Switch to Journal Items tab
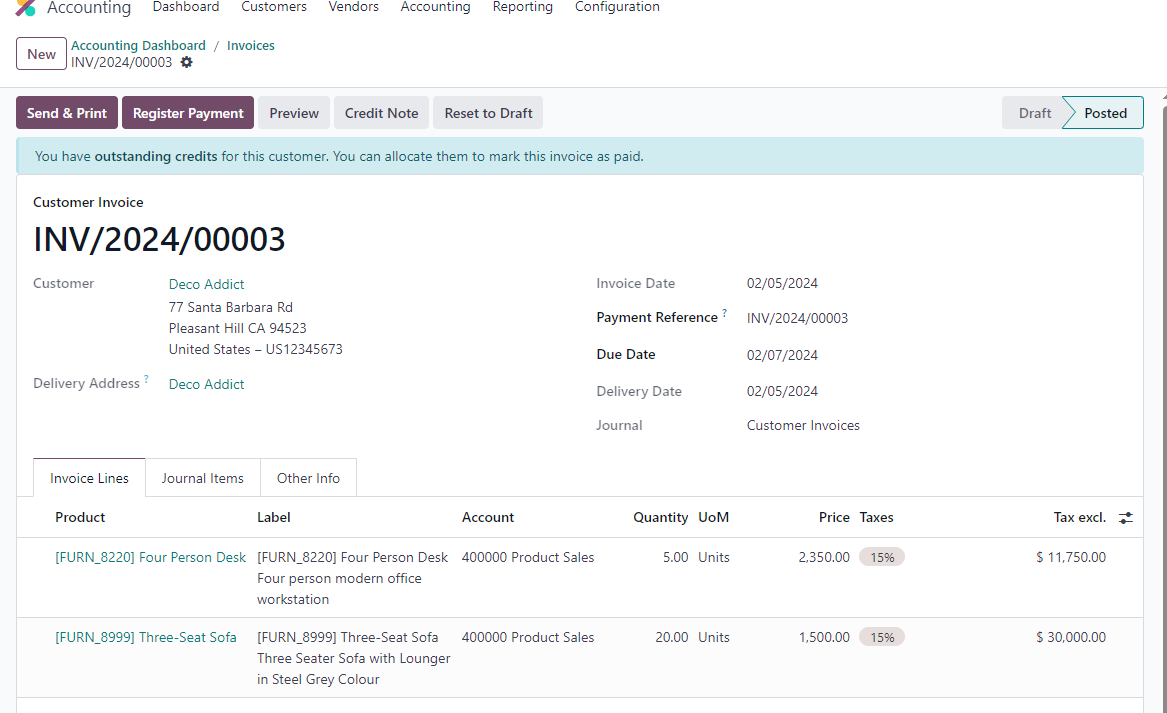The width and height of the screenshot is (1167, 713). [x=202, y=478]
